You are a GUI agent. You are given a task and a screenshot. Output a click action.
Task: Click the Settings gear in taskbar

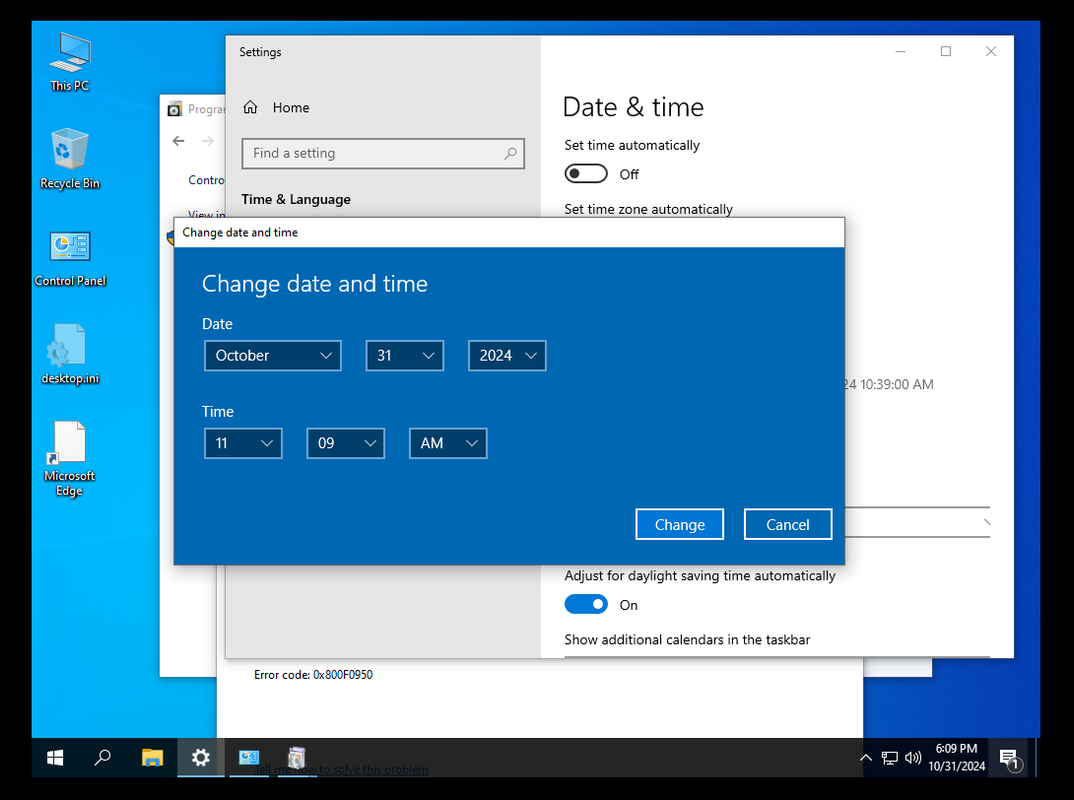click(201, 758)
